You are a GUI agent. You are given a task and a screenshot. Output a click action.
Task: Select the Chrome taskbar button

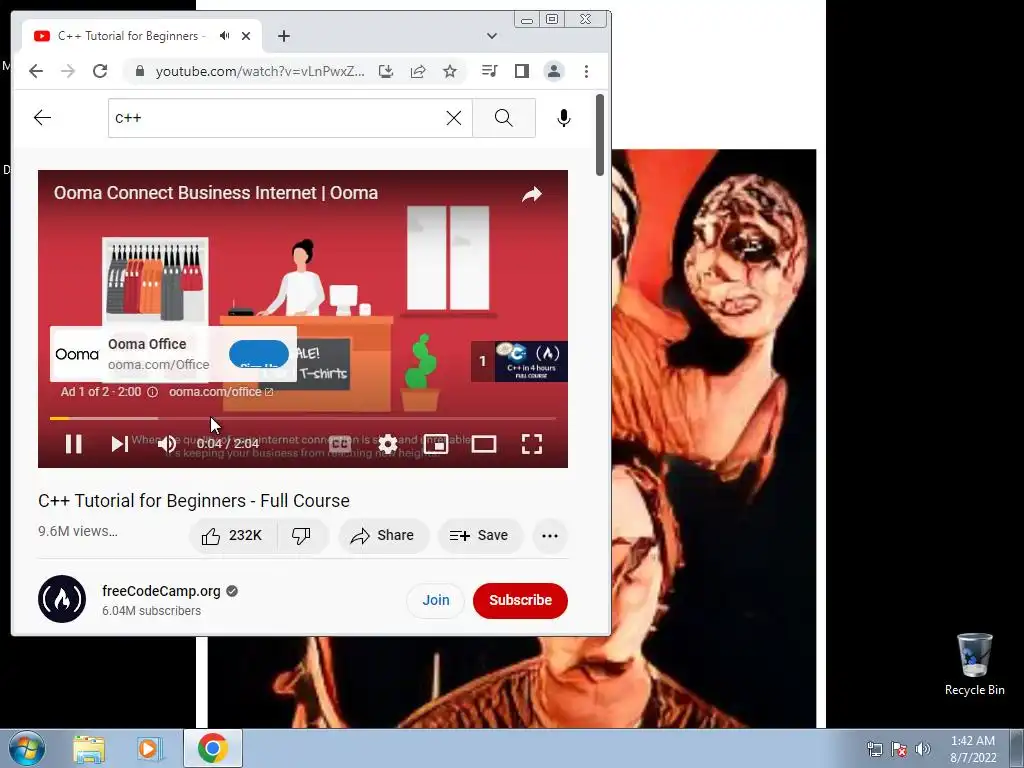click(213, 748)
